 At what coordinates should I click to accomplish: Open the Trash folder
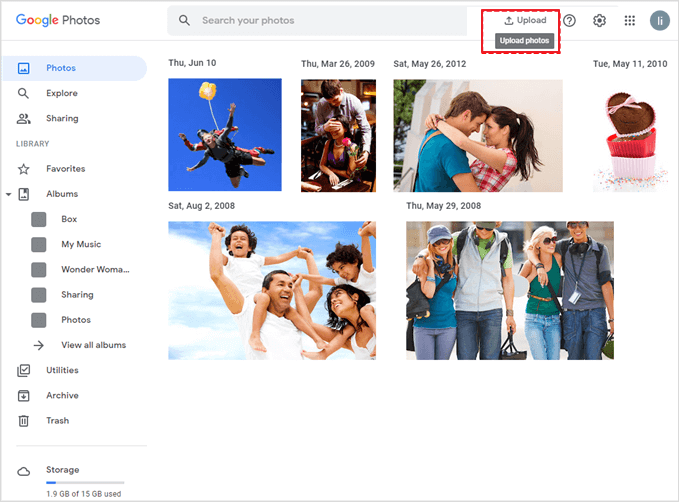coord(57,420)
